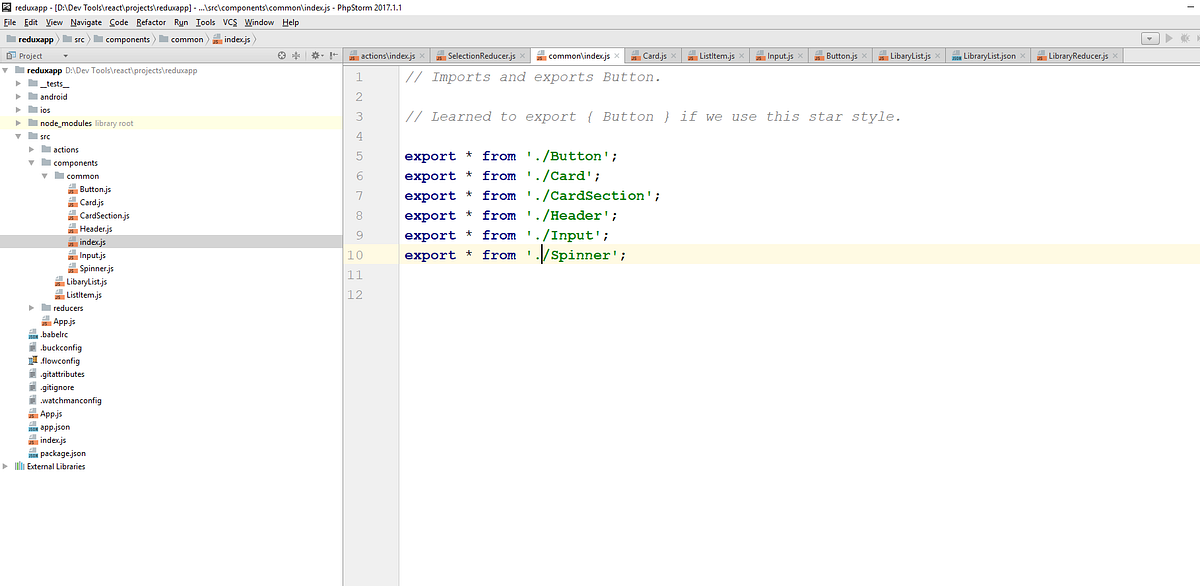Run the application using the green play icon

(x=1168, y=37)
